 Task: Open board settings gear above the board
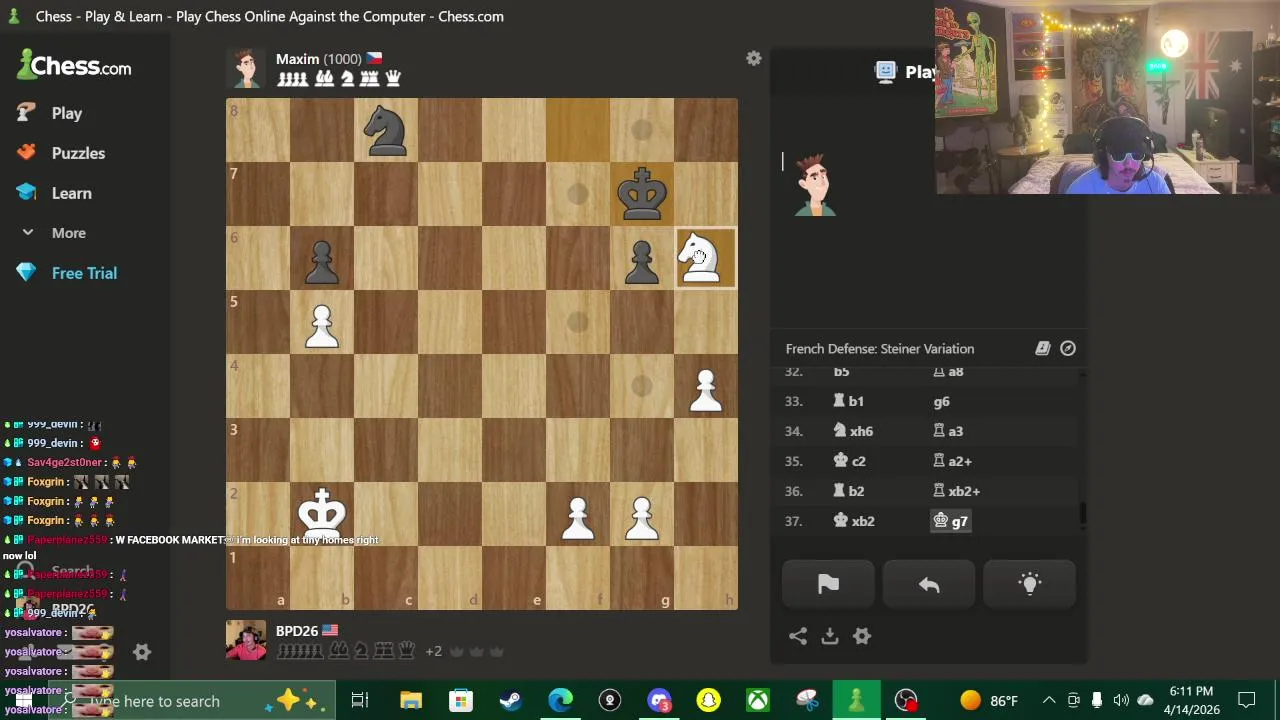point(754,59)
